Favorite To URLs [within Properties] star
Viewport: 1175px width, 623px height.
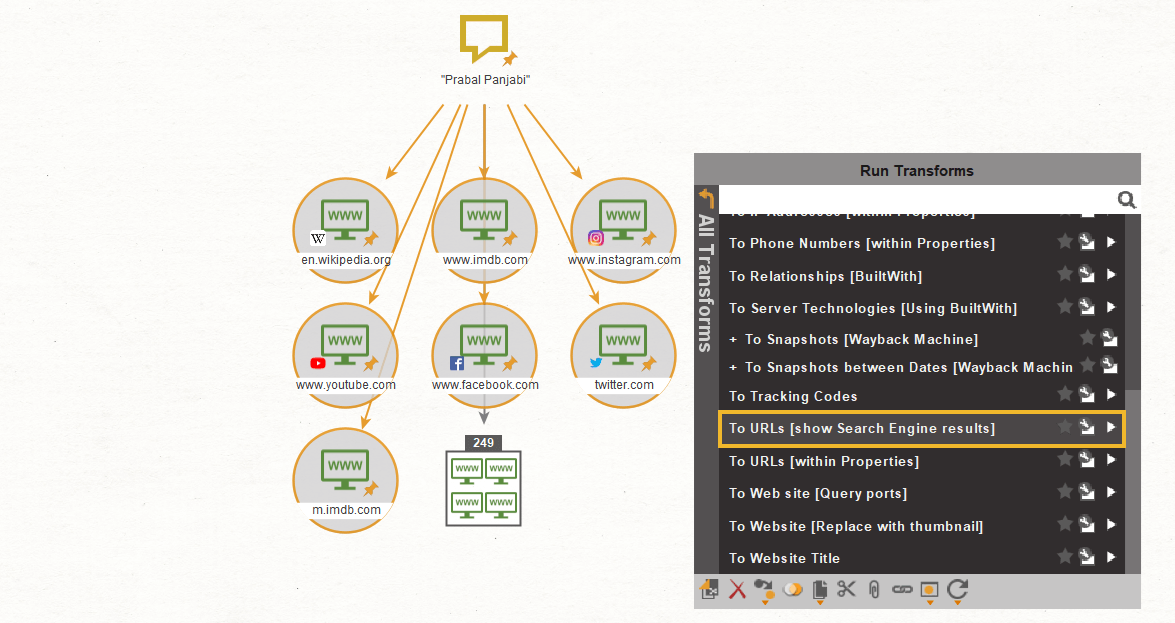coord(1065,460)
